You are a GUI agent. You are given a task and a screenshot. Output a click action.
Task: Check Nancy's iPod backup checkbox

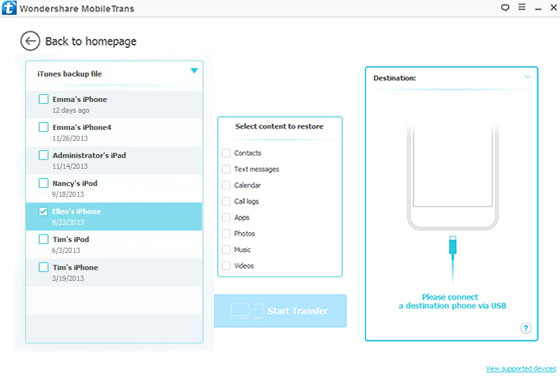click(43, 183)
